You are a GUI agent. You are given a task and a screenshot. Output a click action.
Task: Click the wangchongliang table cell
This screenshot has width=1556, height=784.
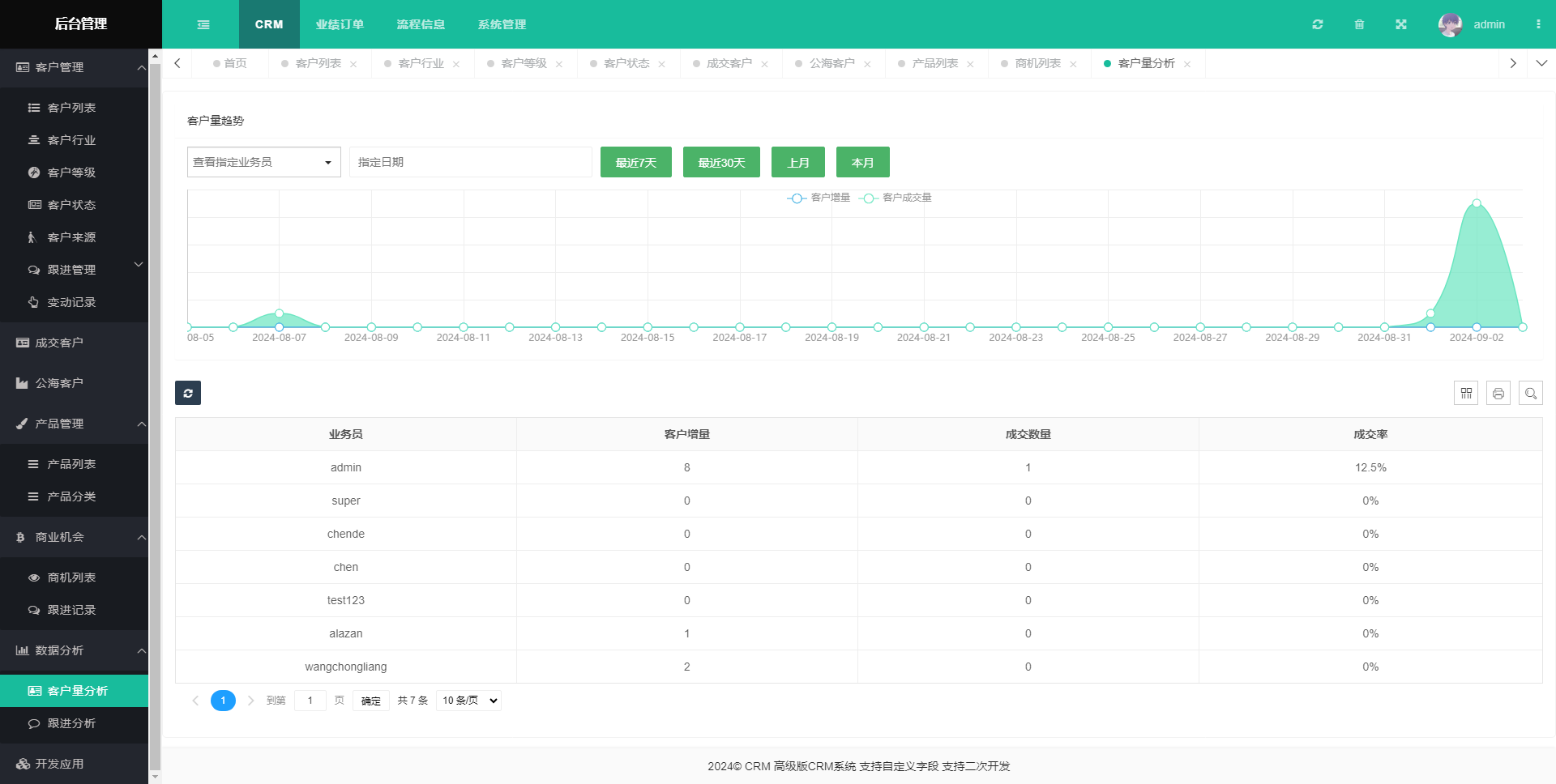[346, 667]
